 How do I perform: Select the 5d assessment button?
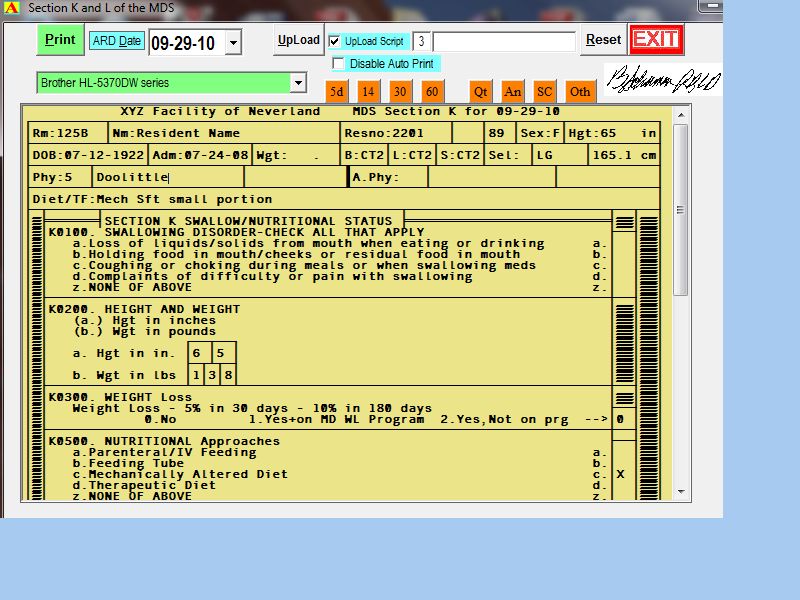pyautogui.click(x=337, y=92)
